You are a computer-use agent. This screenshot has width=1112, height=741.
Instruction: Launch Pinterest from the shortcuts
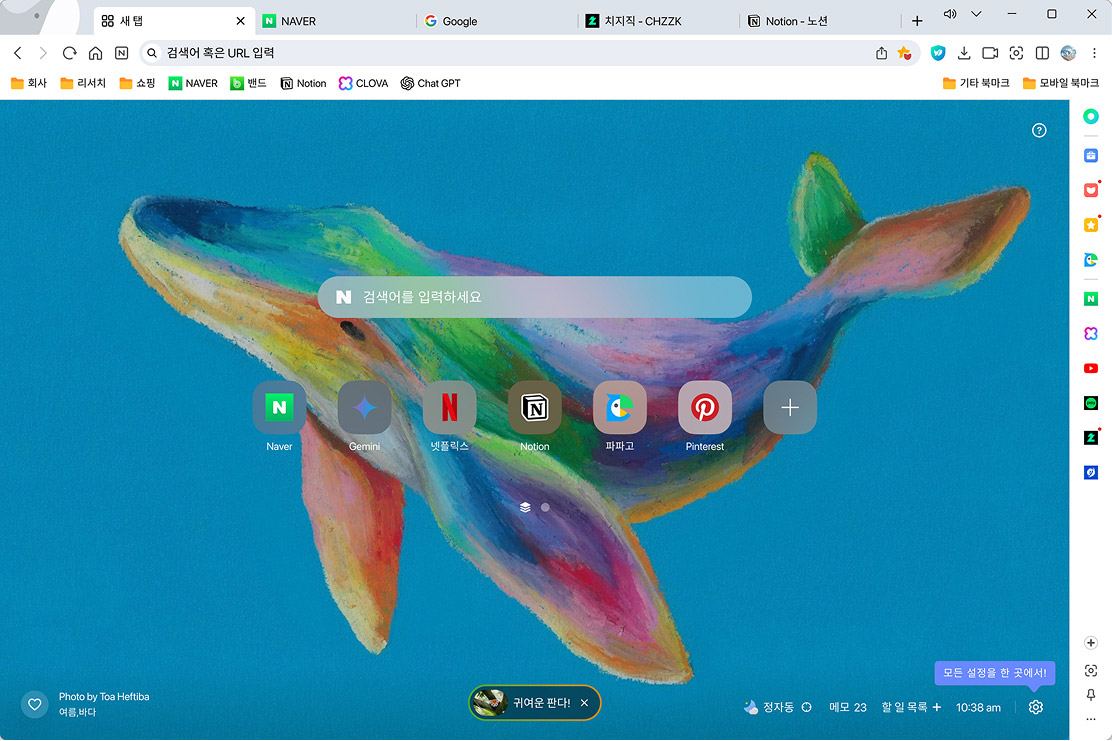[x=704, y=408]
